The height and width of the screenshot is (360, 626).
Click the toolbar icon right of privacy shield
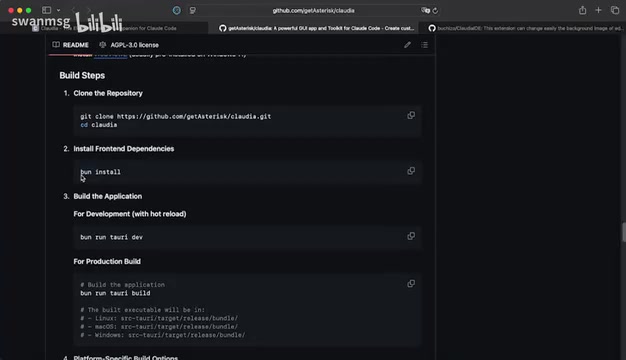[x=192, y=10]
